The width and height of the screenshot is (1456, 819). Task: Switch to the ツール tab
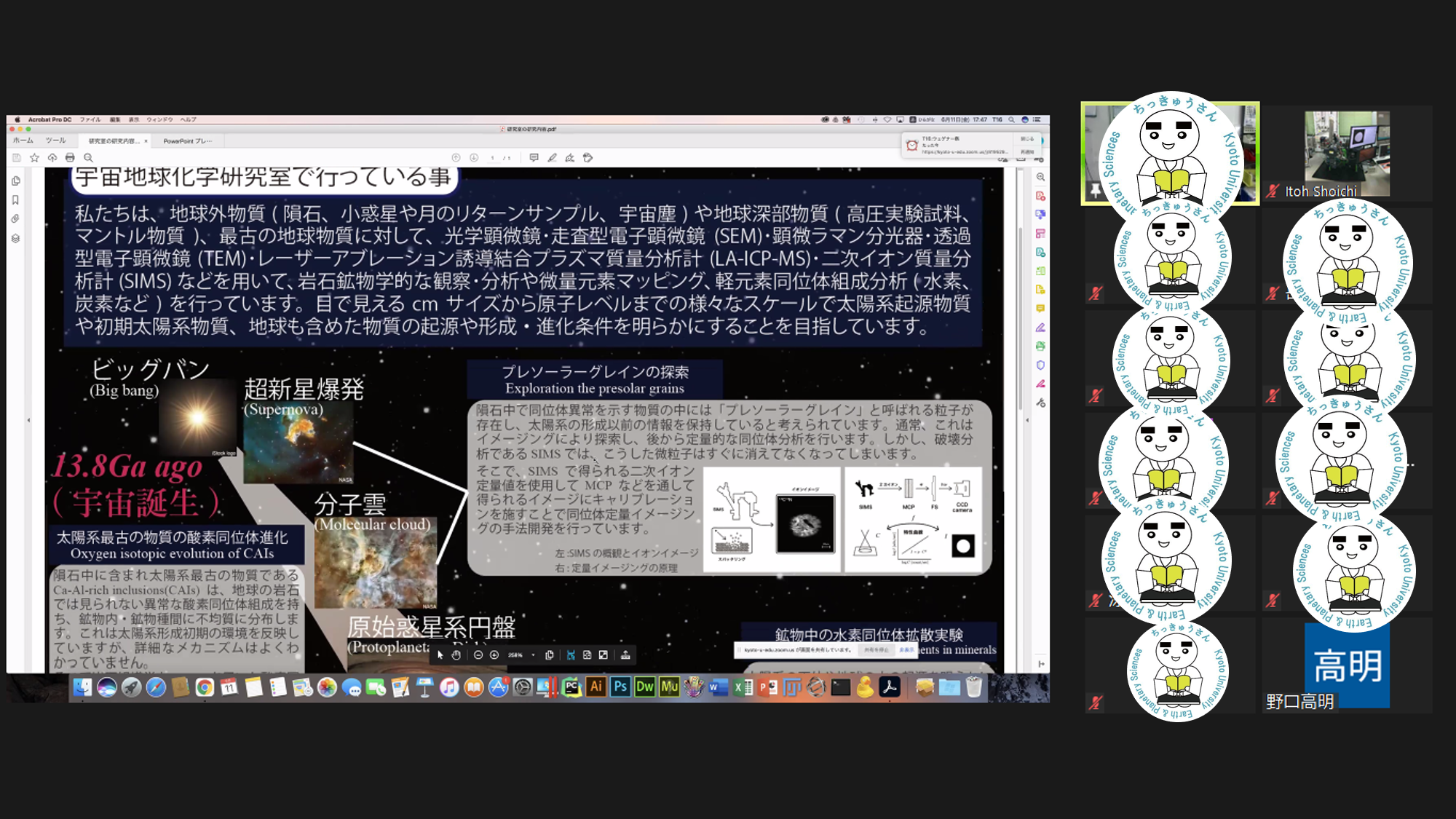[55, 141]
